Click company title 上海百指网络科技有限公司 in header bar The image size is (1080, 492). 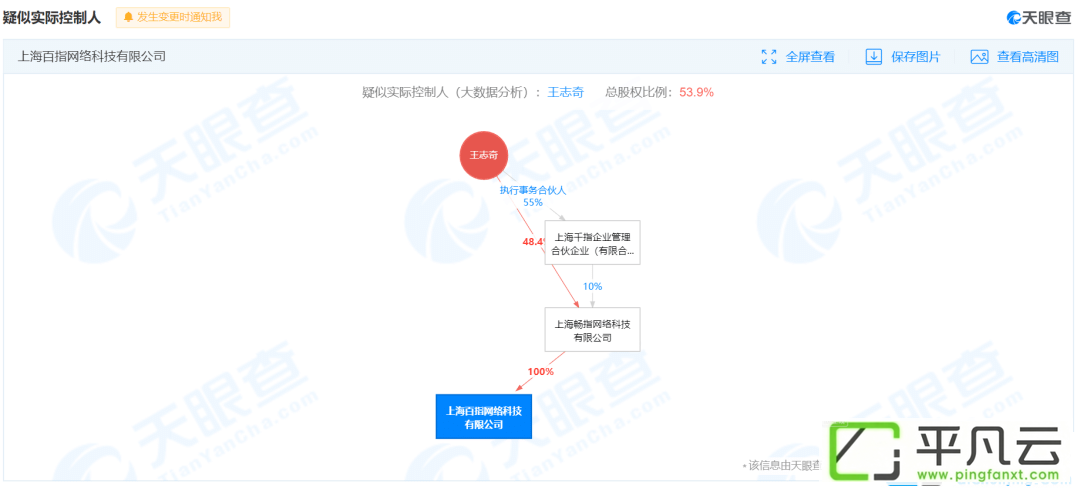click(x=92, y=57)
